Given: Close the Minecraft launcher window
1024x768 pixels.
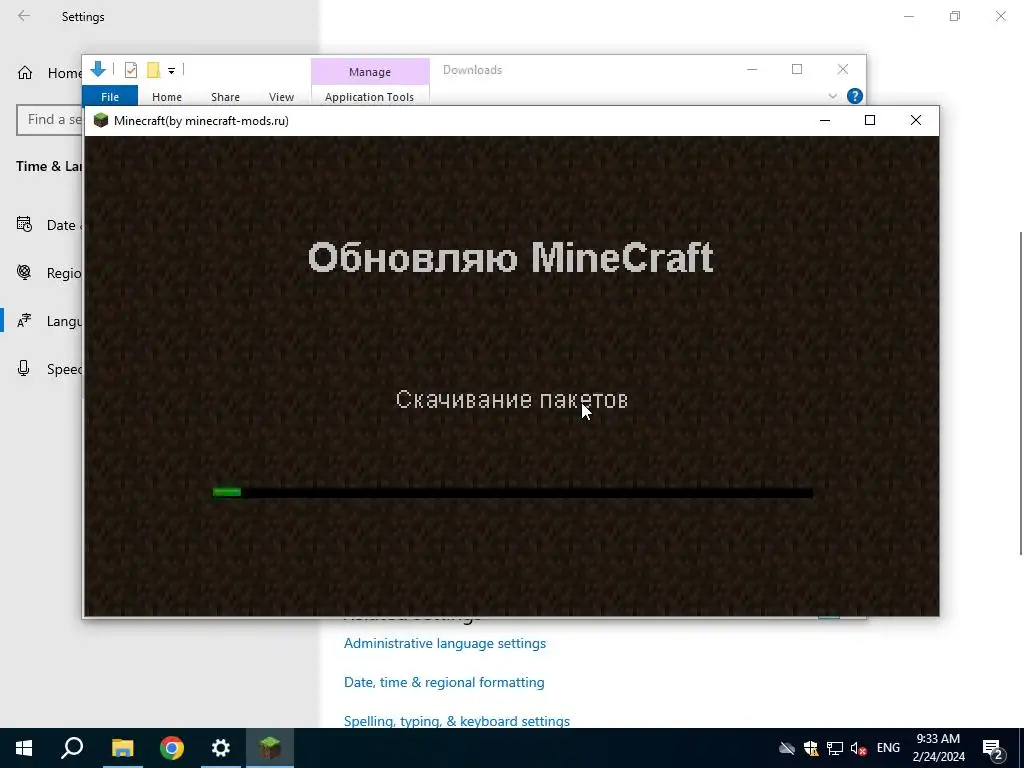Looking at the screenshot, I should 916,120.
